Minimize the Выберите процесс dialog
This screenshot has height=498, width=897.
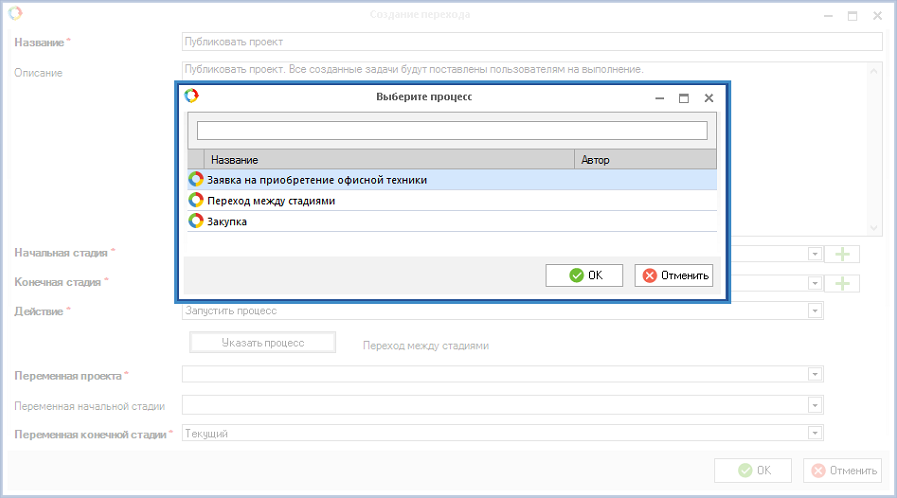pos(660,98)
